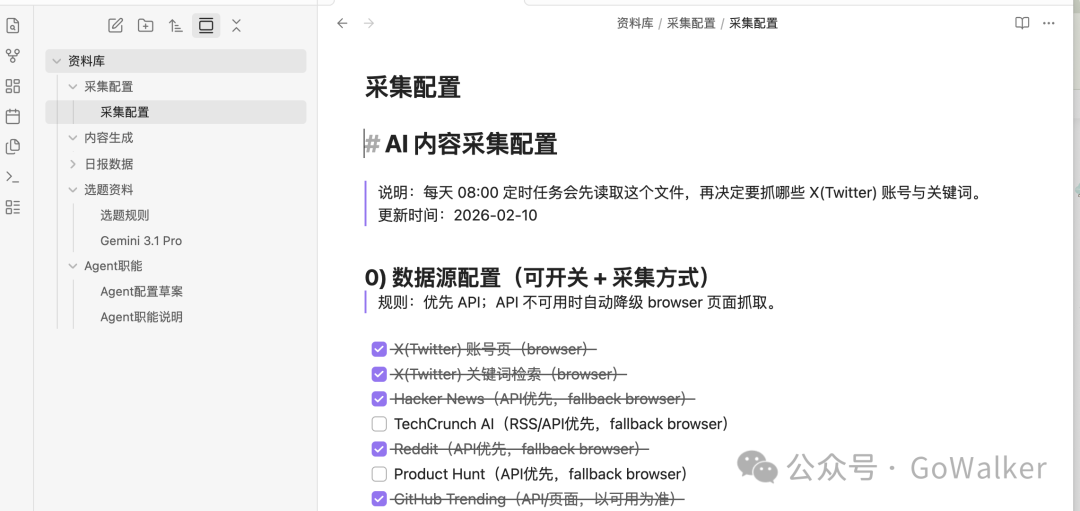Open Agent职能说明 note
Viewport: 1080px width, 511px height.
(142, 317)
